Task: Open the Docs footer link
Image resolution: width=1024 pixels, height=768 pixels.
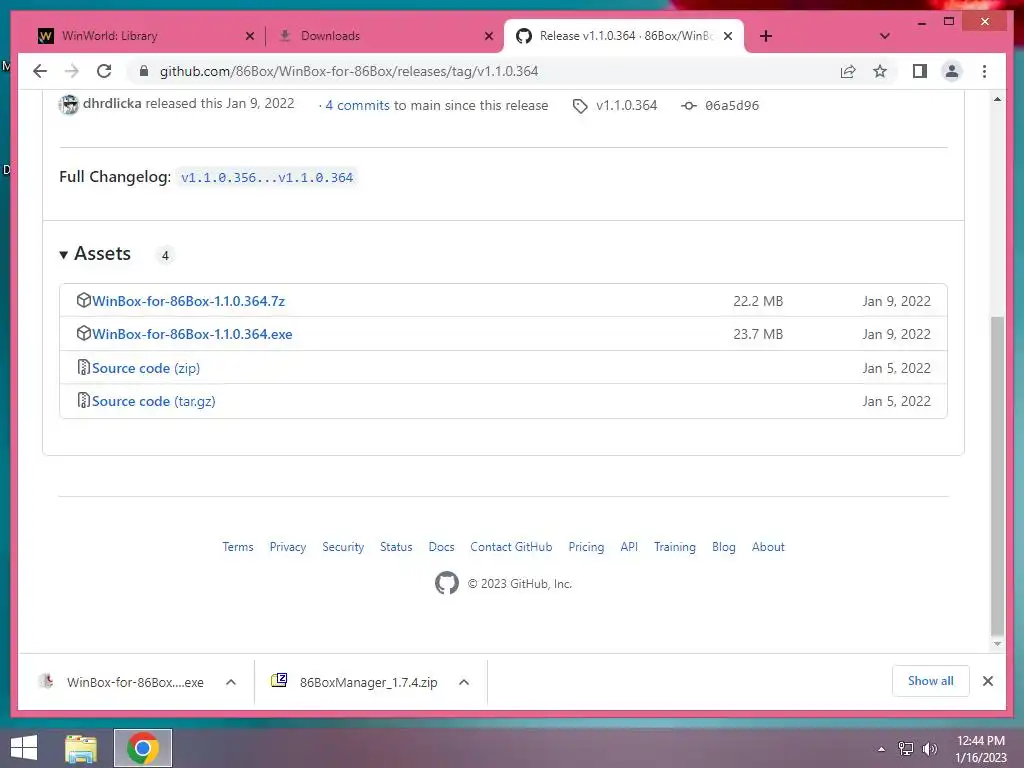Action: 441,547
